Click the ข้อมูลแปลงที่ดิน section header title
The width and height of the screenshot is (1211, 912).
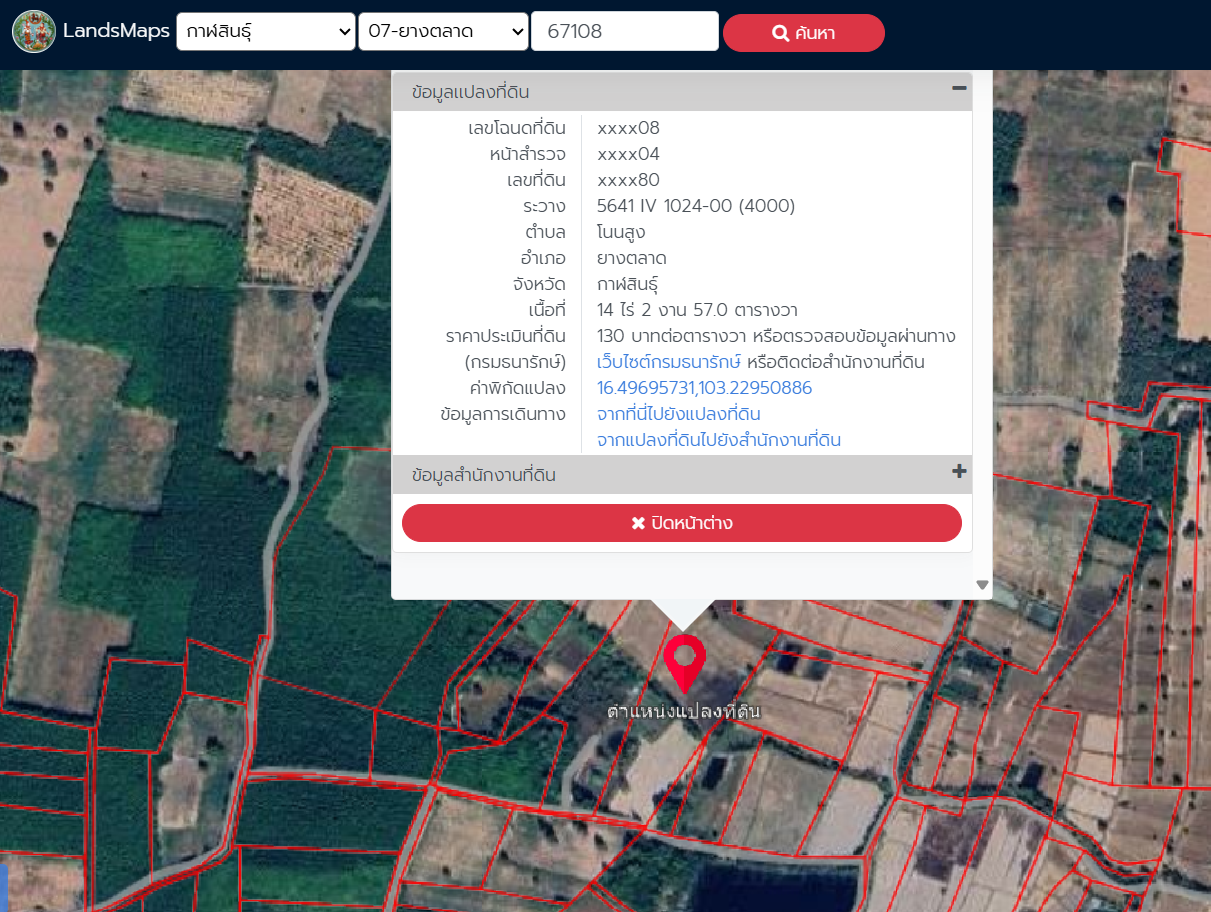(x=471, y=92)
